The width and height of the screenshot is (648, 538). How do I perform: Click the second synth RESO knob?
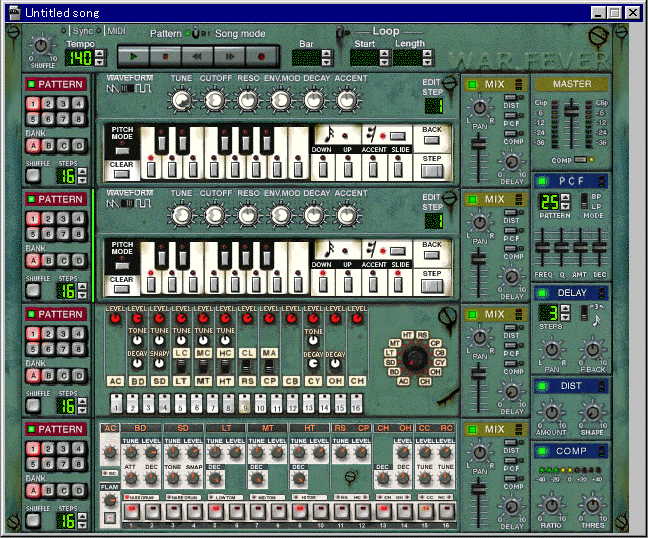coord(248,215)
